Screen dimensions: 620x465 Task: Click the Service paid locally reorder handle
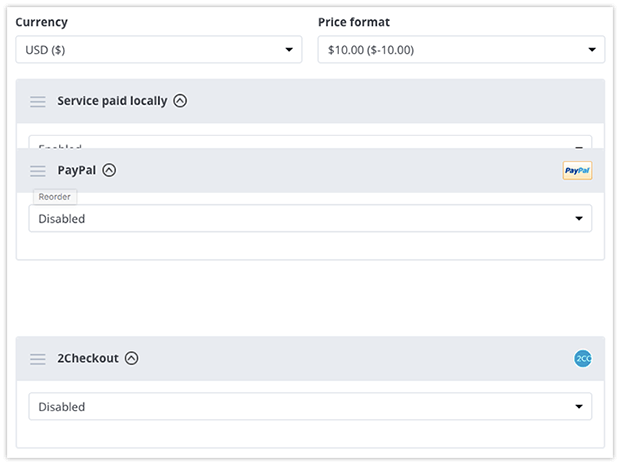[x=38, y=102]
